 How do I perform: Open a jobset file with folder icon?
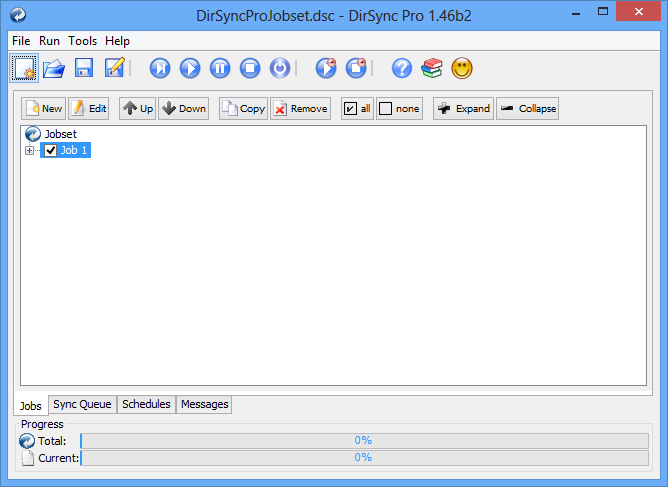[x=54, y=68]
